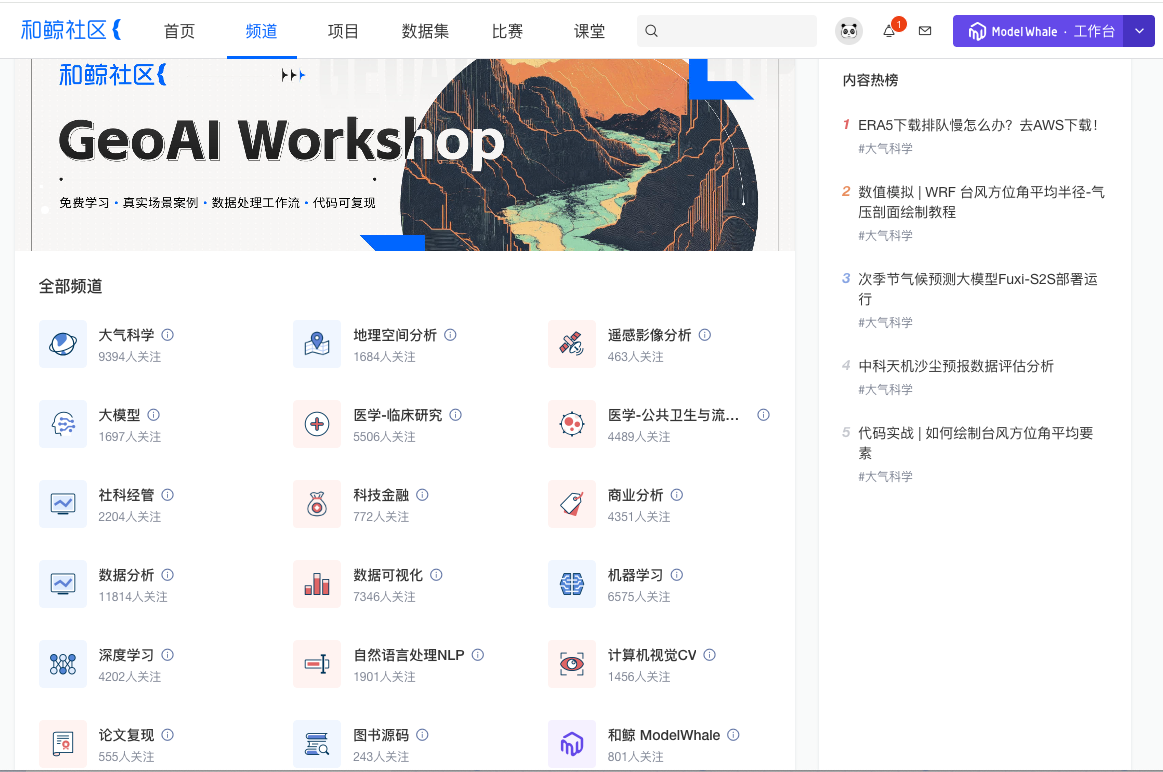Open the 大气科学 channel planet icon
This screenshot has height=772, width=1163.
pyautogui.click(x=63, y=344)
